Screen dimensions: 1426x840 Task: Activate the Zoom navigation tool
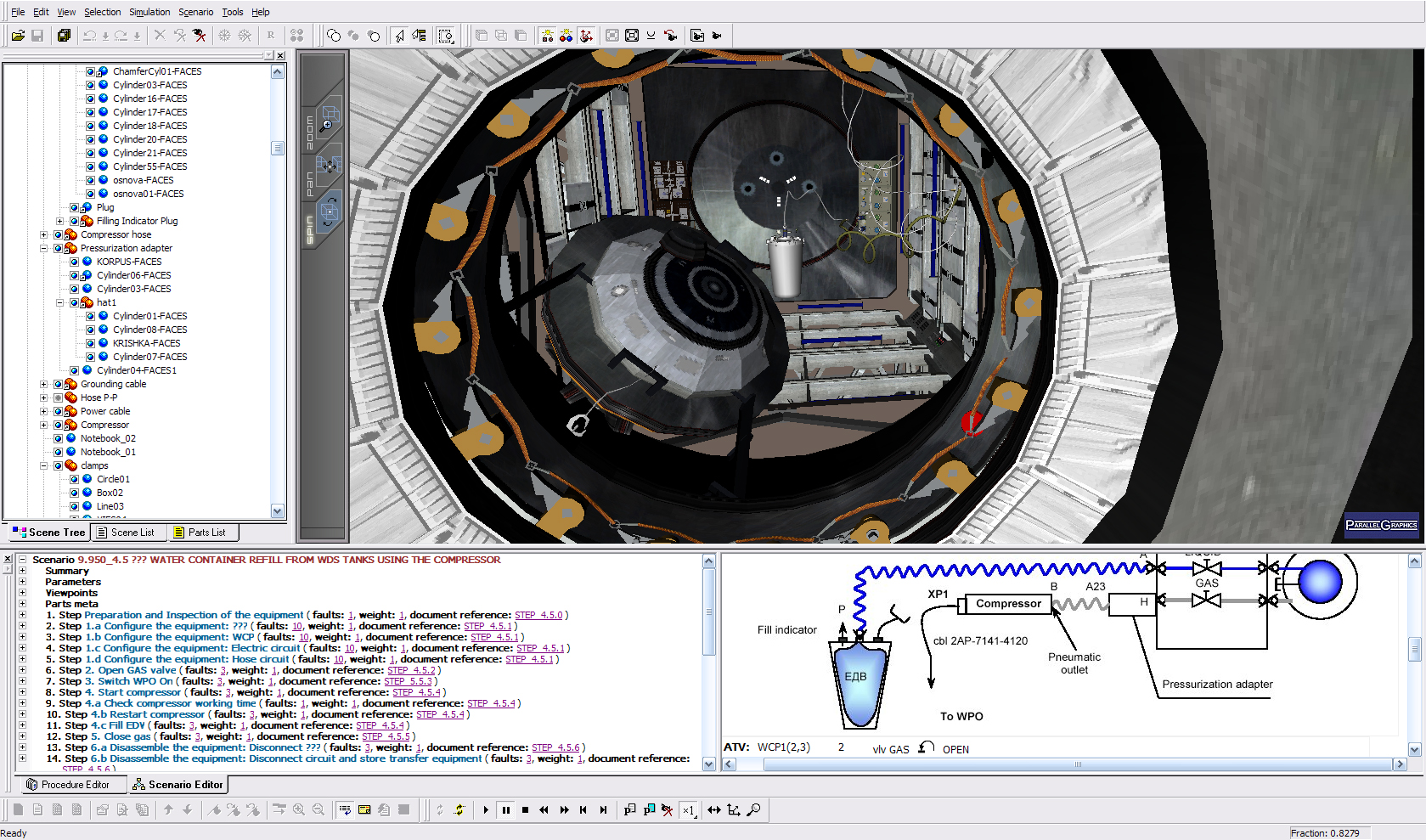[x=329, y=118]
